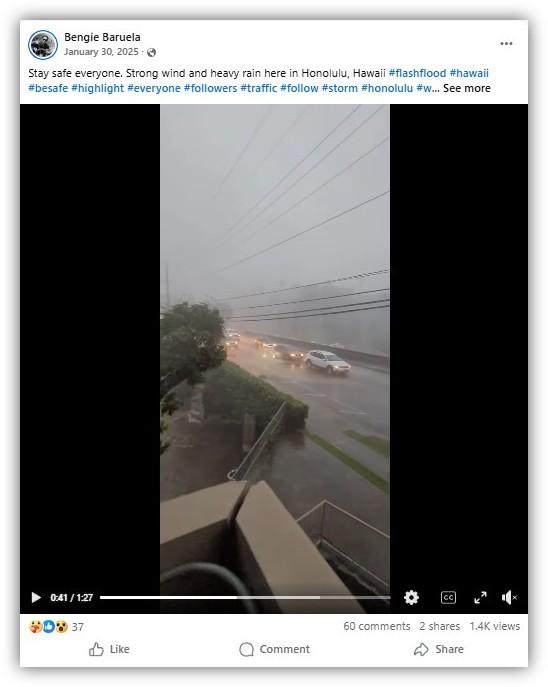Click the Bengie Baruela name link
This screenshot has height=687, width=548.
pyautogui.click(x=102, y=37)
